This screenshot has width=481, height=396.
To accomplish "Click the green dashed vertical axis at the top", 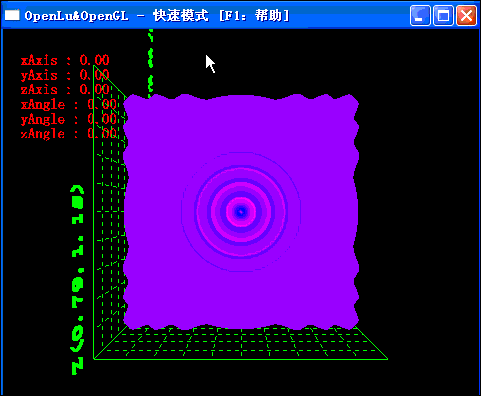I will pos(151,62).
